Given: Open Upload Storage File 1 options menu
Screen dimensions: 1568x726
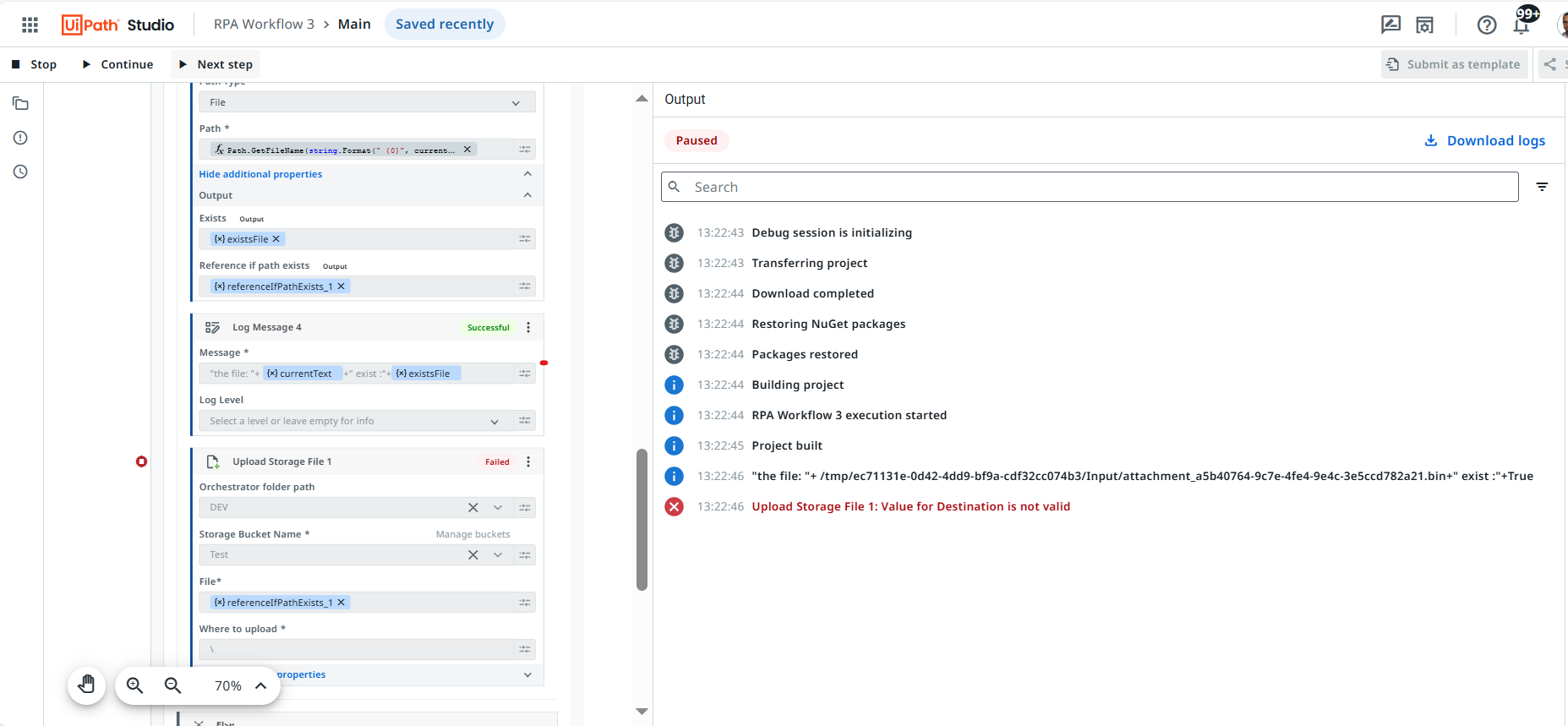Looking at the screenshot, I should [x=528, y=461].
